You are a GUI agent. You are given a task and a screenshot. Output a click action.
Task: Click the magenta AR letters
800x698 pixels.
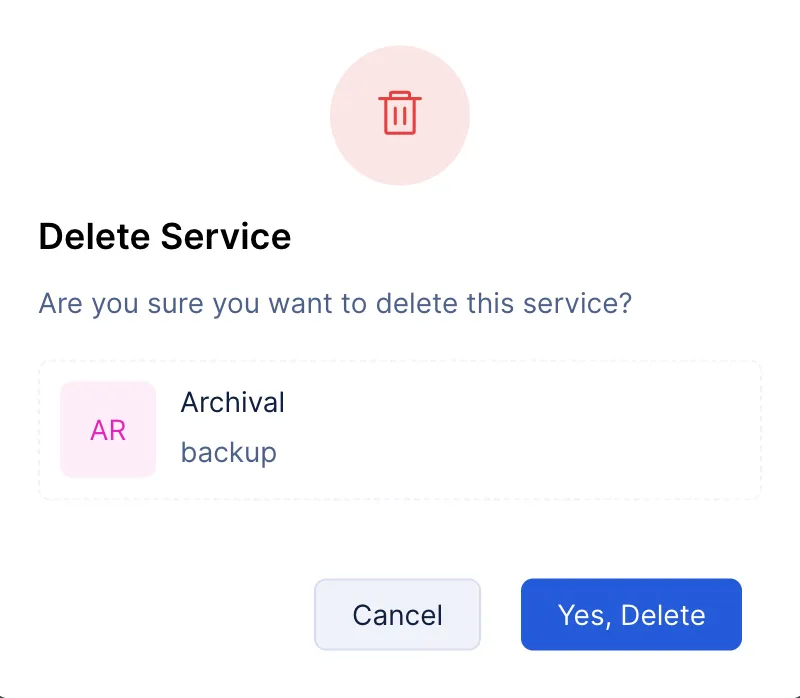108,430
